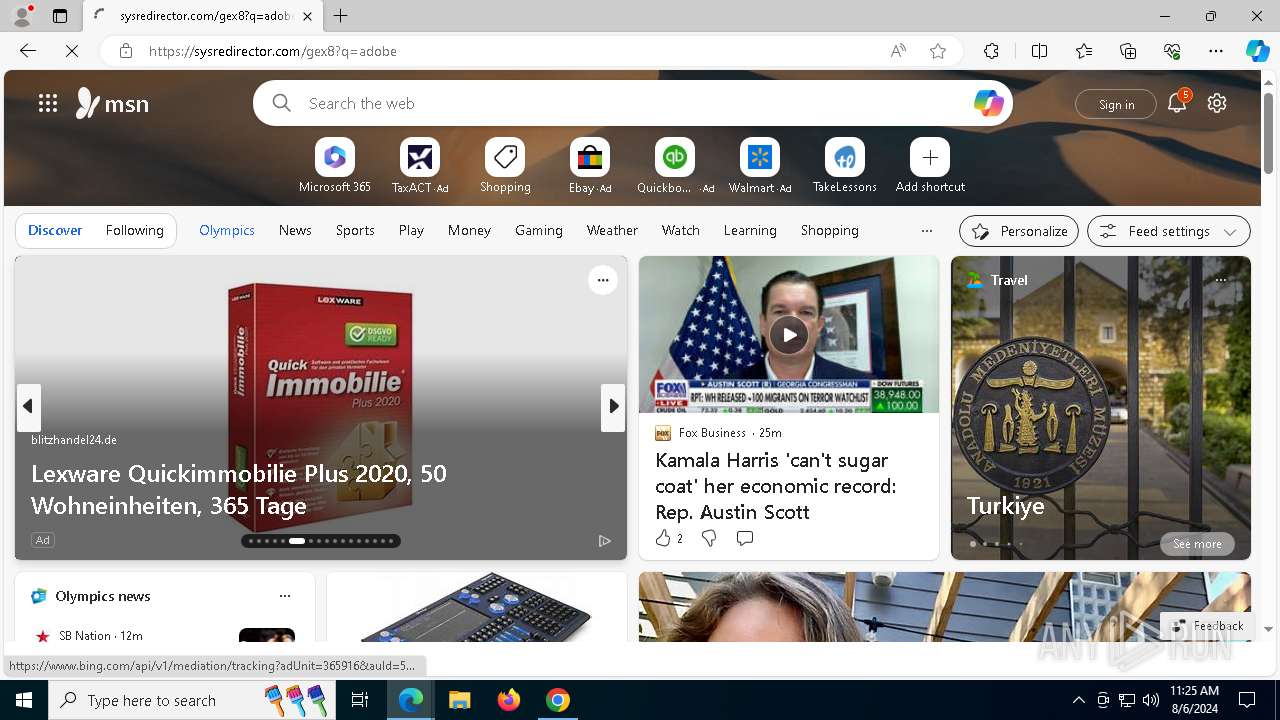
Task: Go to previous carousel slide
Action: [x=28, y=407]
